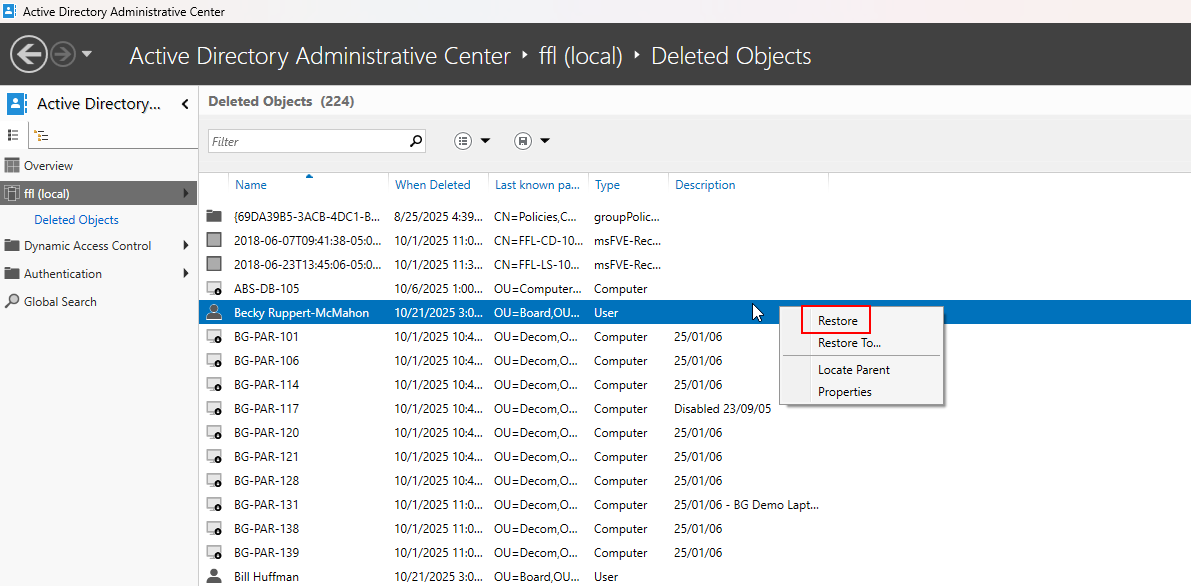Select ffl (local) node in navigation pane
Viewport: 1191px width, 586px height.
pyautogui.click(x=99, y=194)
